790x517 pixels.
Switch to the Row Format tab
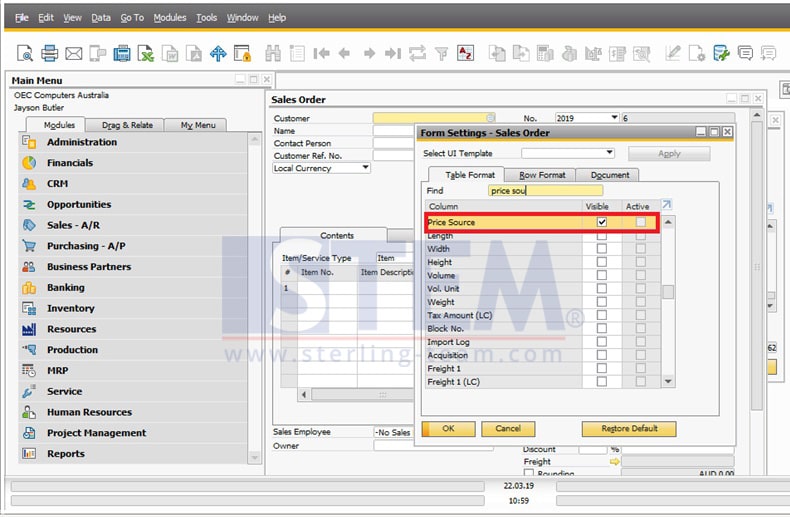click(x=540, y=175)
